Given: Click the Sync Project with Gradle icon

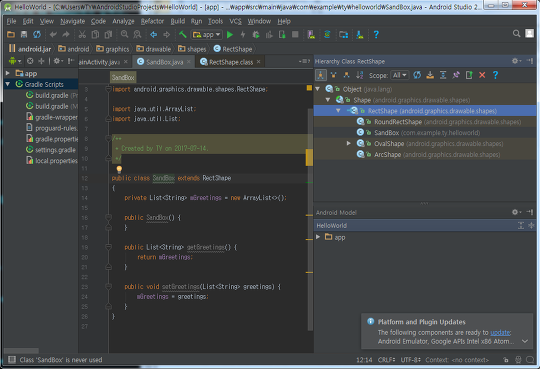Looking at the screenshot, I should coord(327,34).
